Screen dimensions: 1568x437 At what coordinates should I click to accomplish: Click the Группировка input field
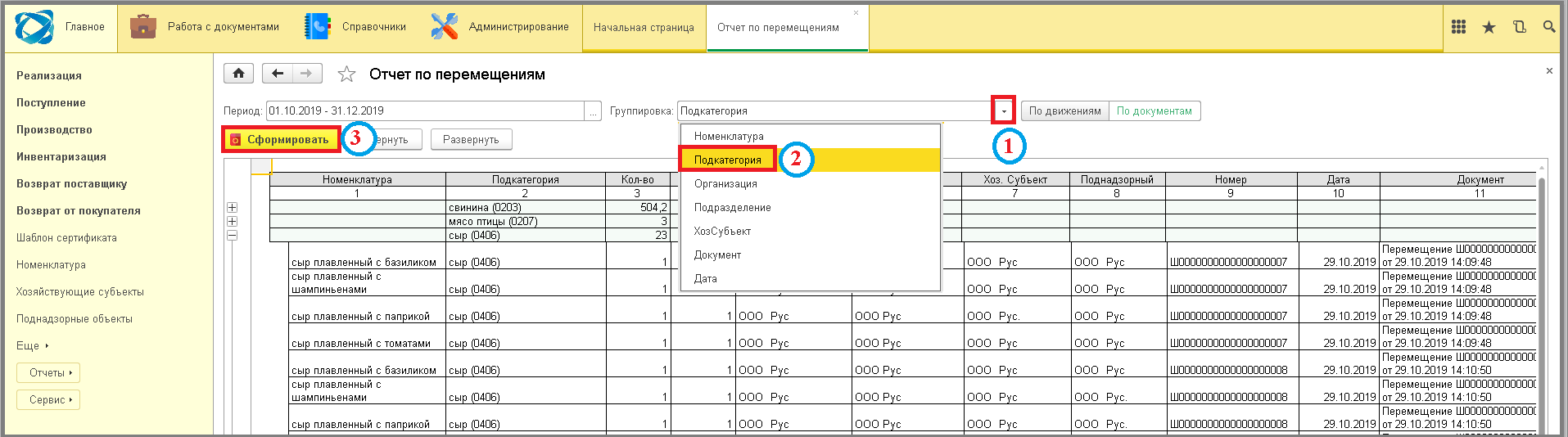coord(836,111)
